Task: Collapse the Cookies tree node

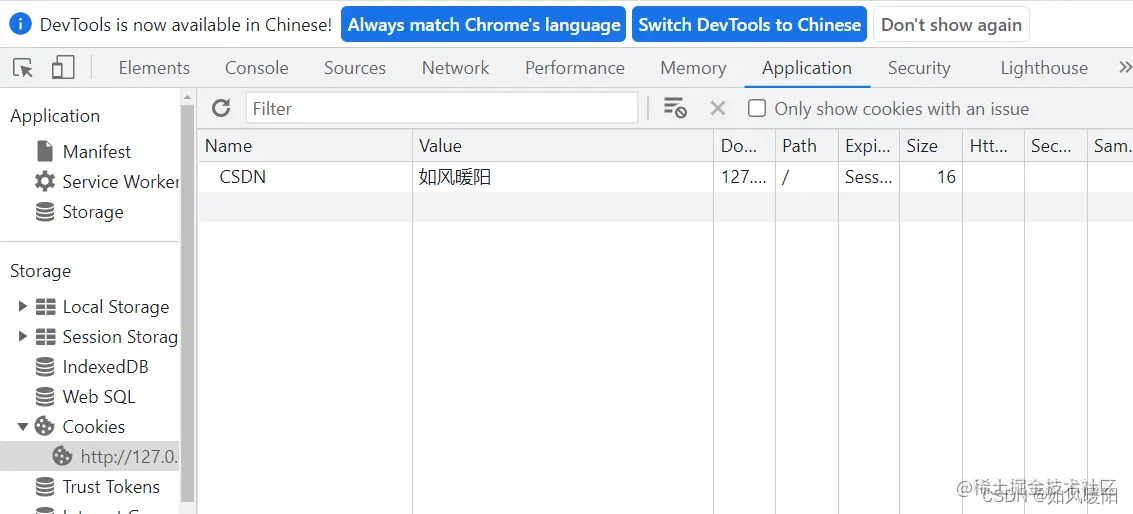Action: click(22, 427)
